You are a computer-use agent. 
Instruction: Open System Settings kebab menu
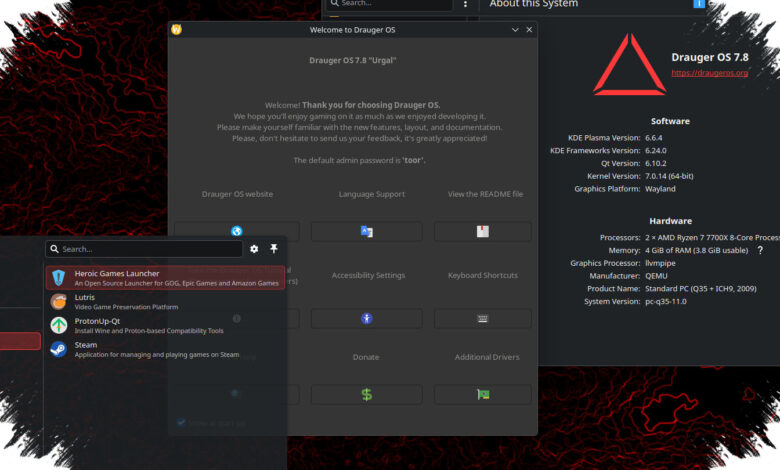click(x=465, y=4)
